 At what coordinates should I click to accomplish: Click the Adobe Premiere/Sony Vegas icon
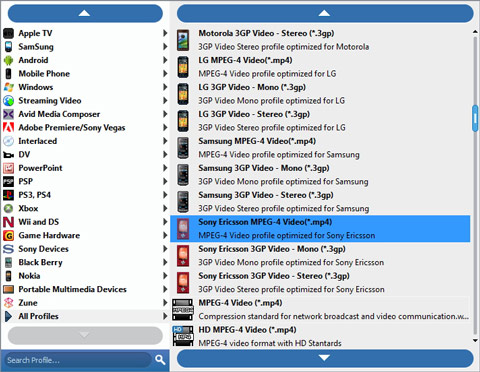click(8, 128)
